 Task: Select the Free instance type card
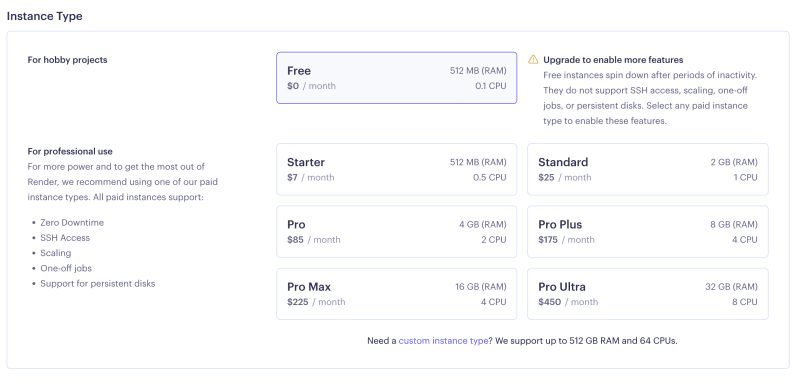(396, 78)
